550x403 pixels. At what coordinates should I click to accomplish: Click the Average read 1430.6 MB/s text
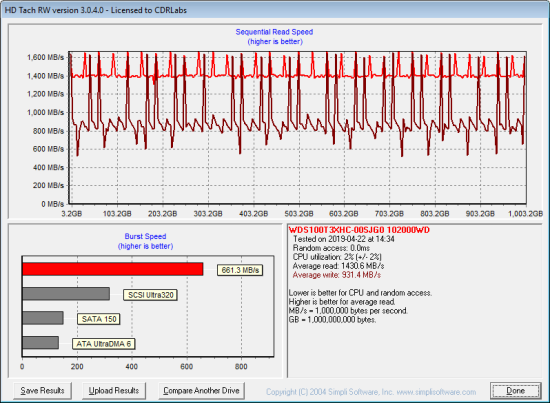[338, 266]
